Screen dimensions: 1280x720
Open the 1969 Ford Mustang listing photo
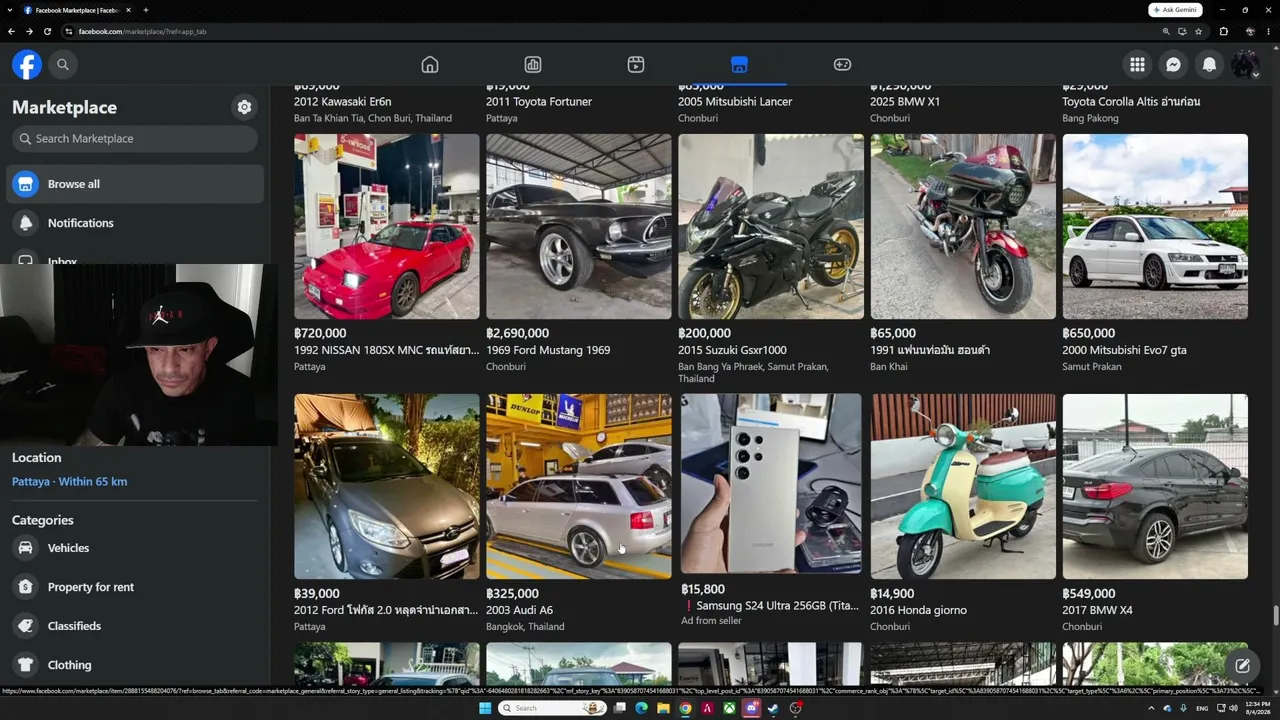pyautogui.click(x=579, y=227)
